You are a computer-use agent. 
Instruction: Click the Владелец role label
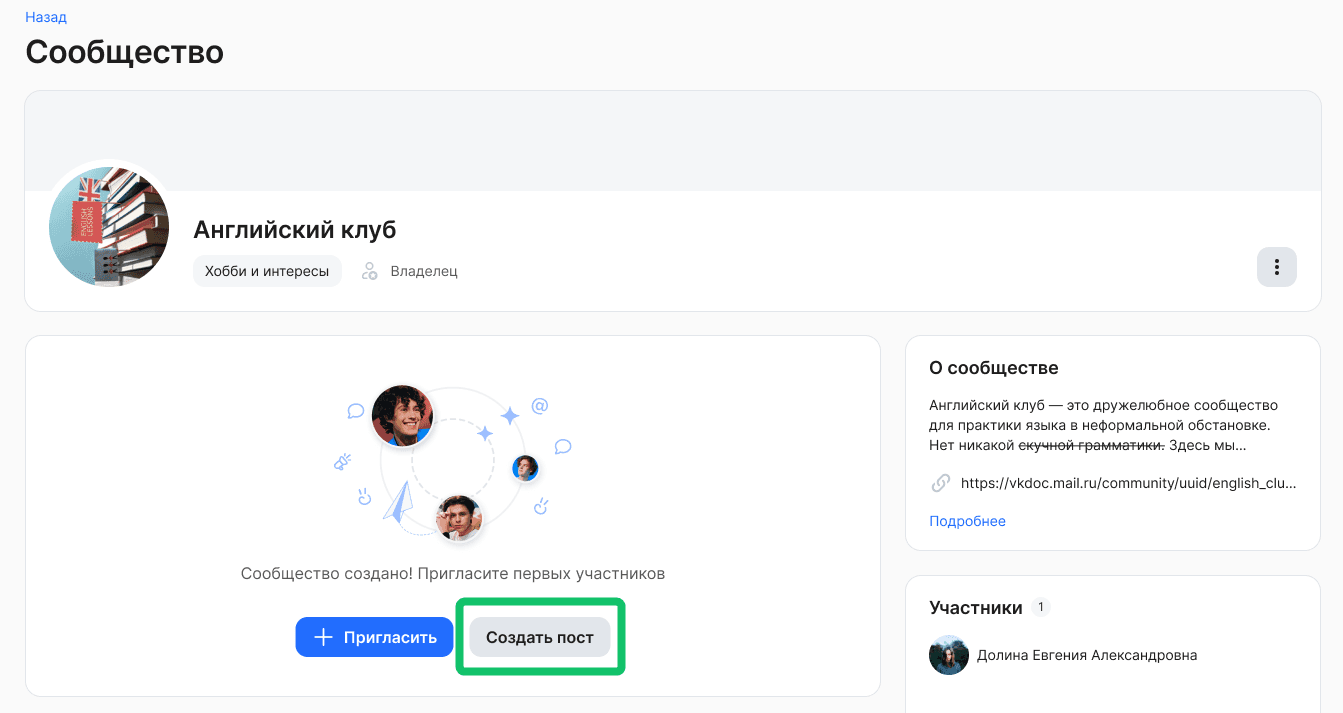coord(424,271)
